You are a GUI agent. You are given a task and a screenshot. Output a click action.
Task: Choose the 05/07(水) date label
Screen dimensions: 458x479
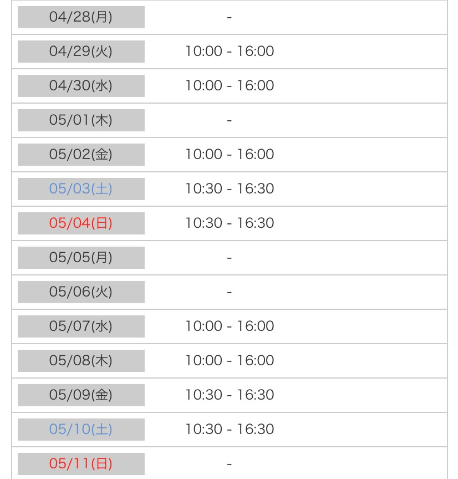pyautogui.click(x=81, y=326)
